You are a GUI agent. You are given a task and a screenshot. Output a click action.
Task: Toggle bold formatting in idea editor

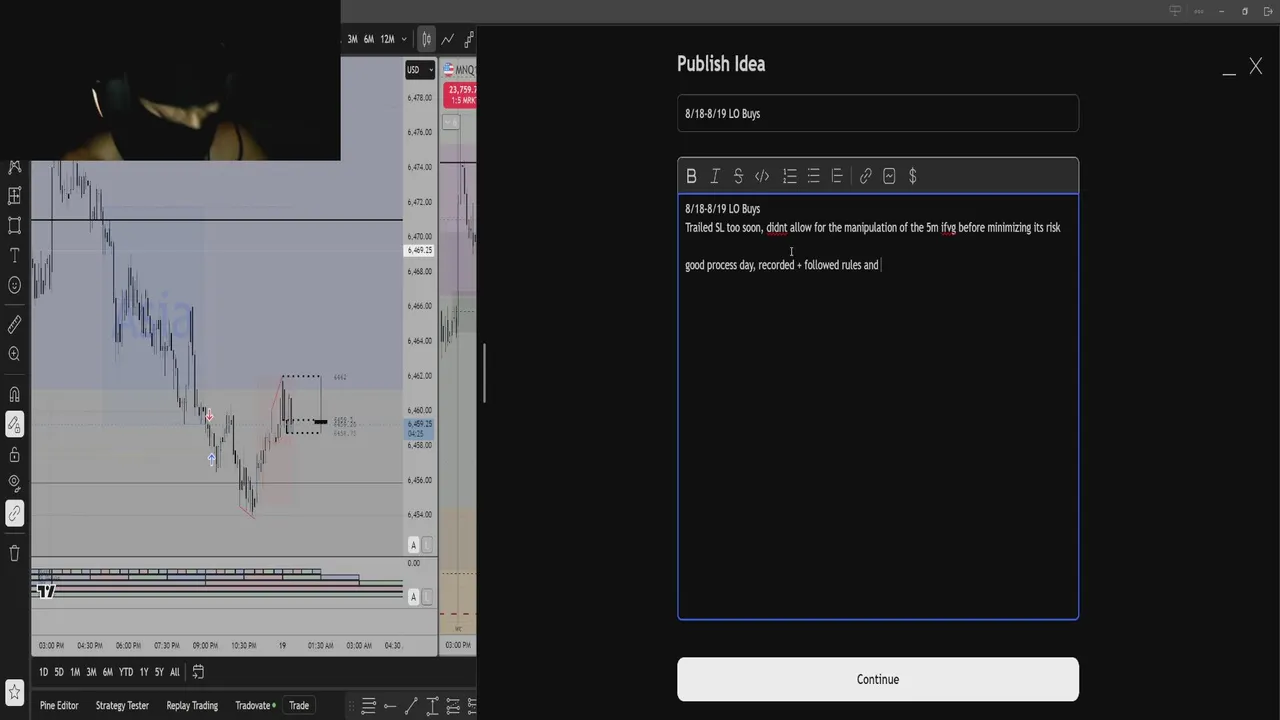point(691,176)
